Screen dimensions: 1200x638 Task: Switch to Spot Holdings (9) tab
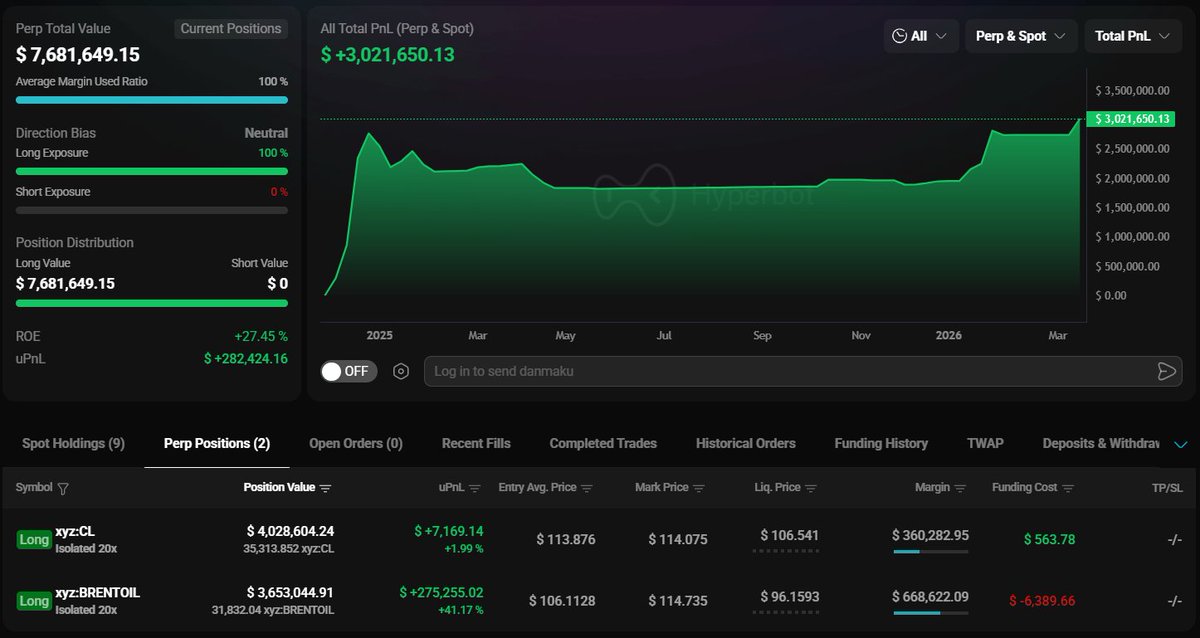pos(73,443)
